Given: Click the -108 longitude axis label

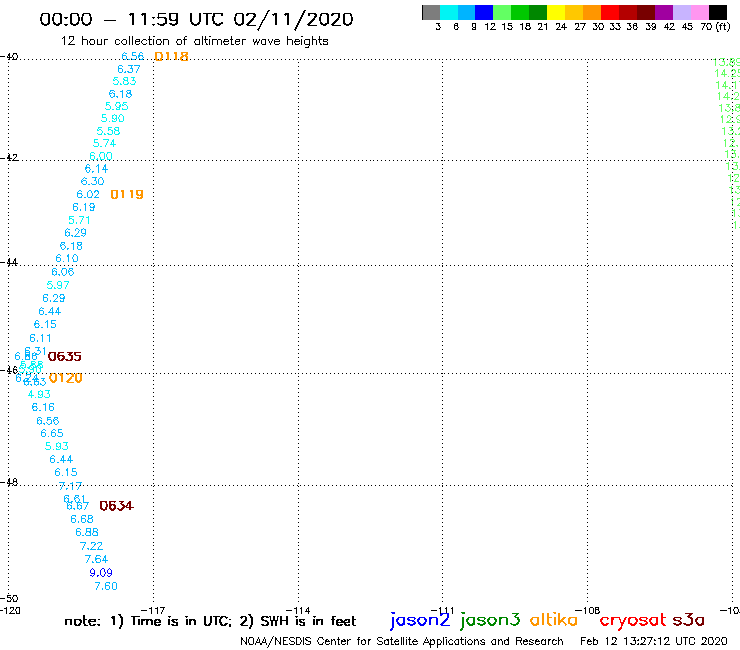Looking at the screenshot, I should [588, 610].
